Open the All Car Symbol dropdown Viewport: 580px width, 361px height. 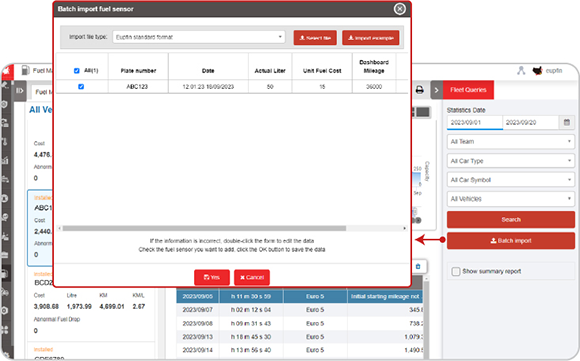(x=511, y=180)
